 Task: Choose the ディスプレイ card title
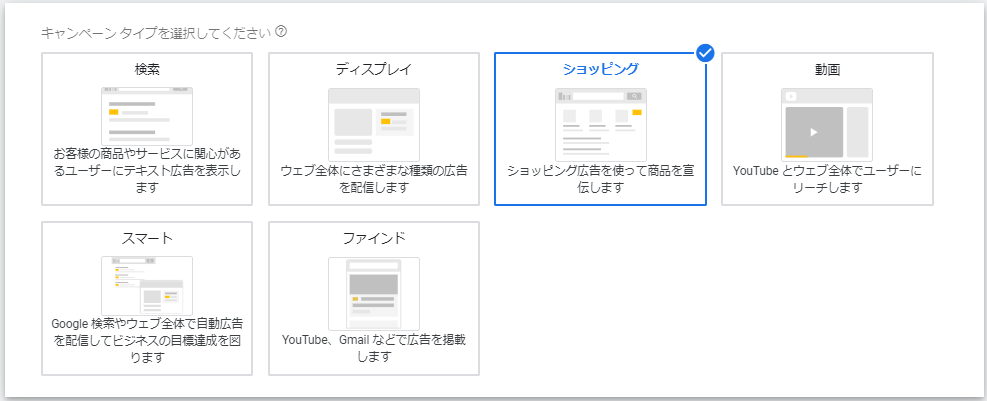374,69
